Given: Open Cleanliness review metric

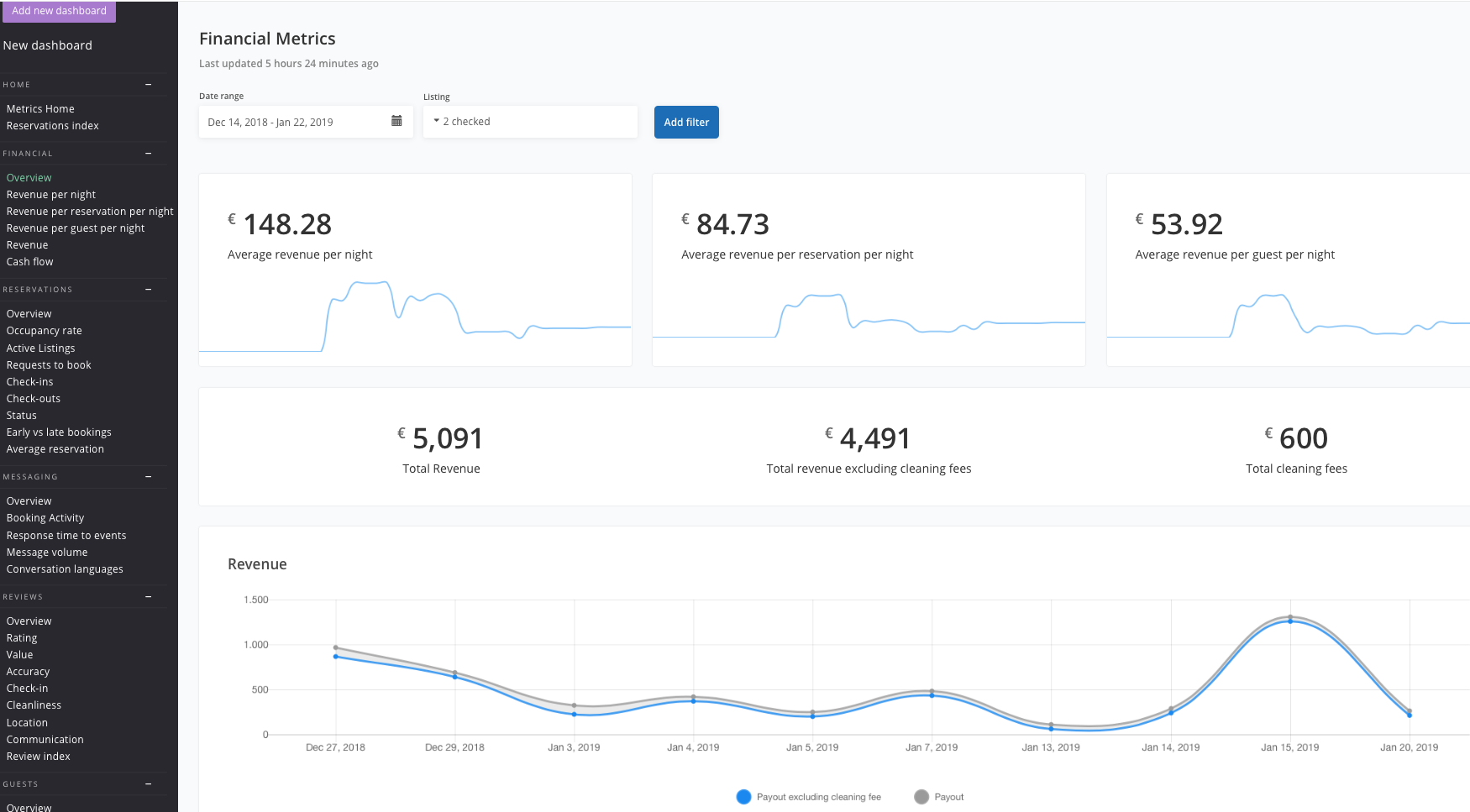Looking at the screenshot, I should (x=34, y=705).
